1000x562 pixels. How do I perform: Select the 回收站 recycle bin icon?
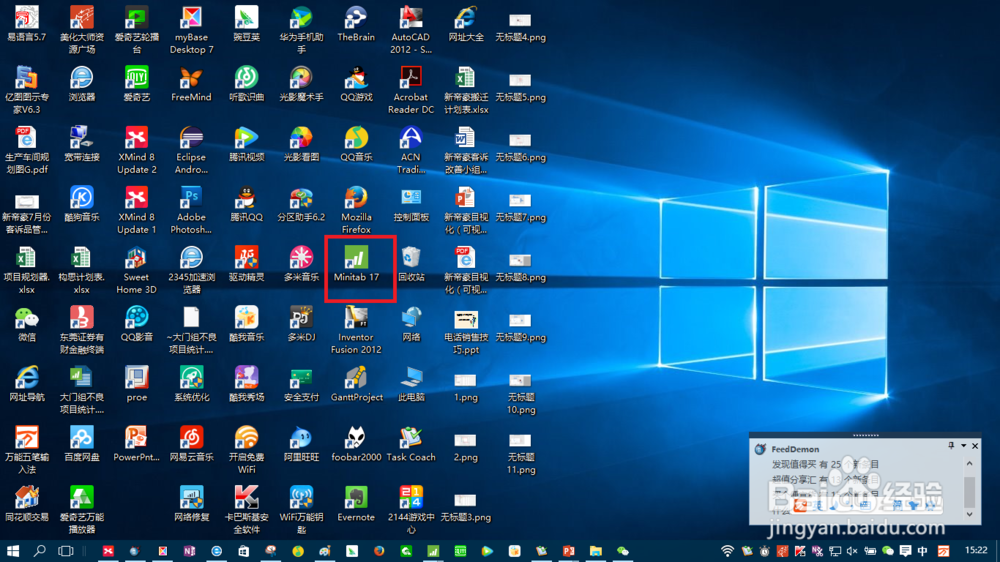coord(411,263)
